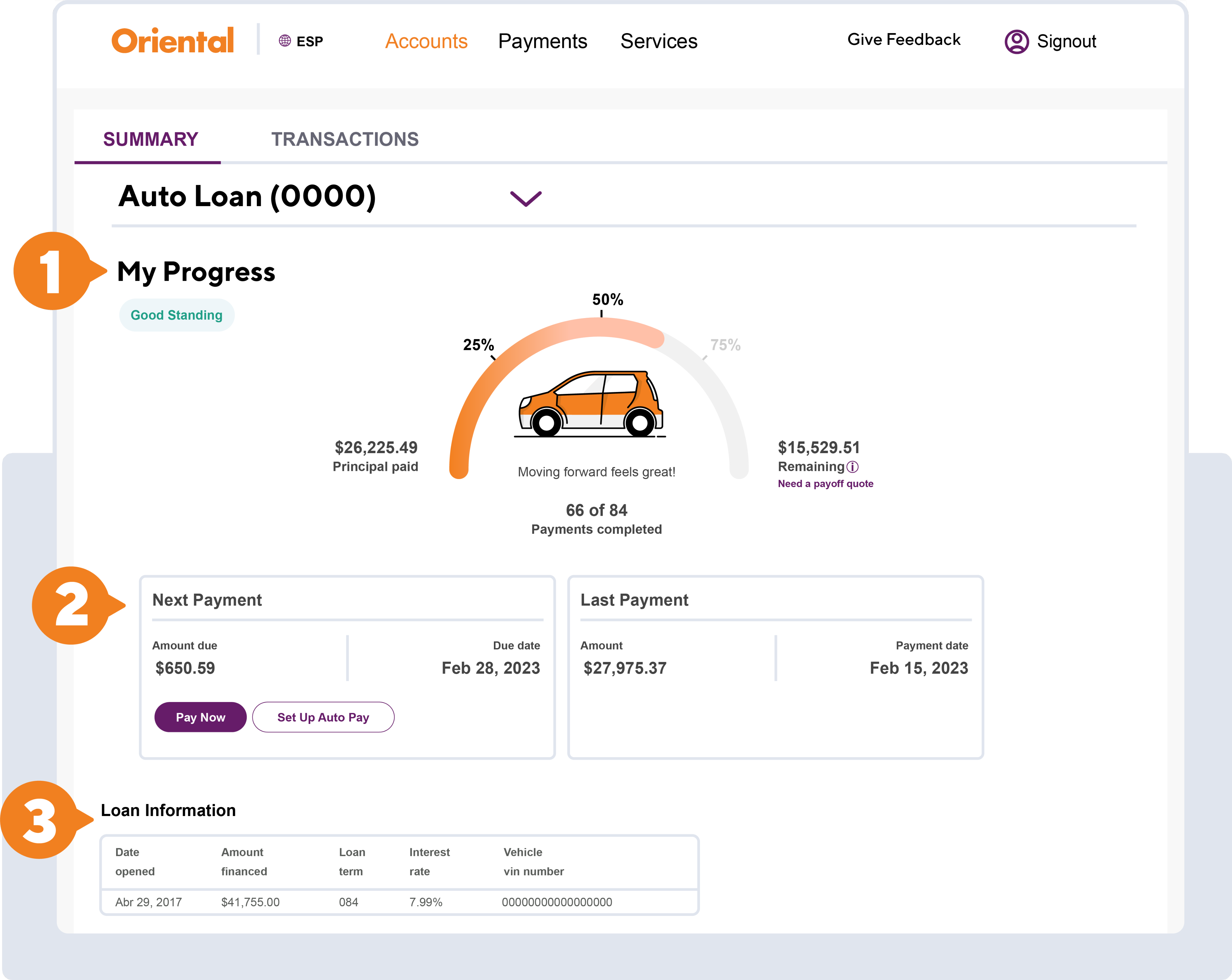Switch language to ESP
This screenshot has height=980, width=1232.
point(309,41)
